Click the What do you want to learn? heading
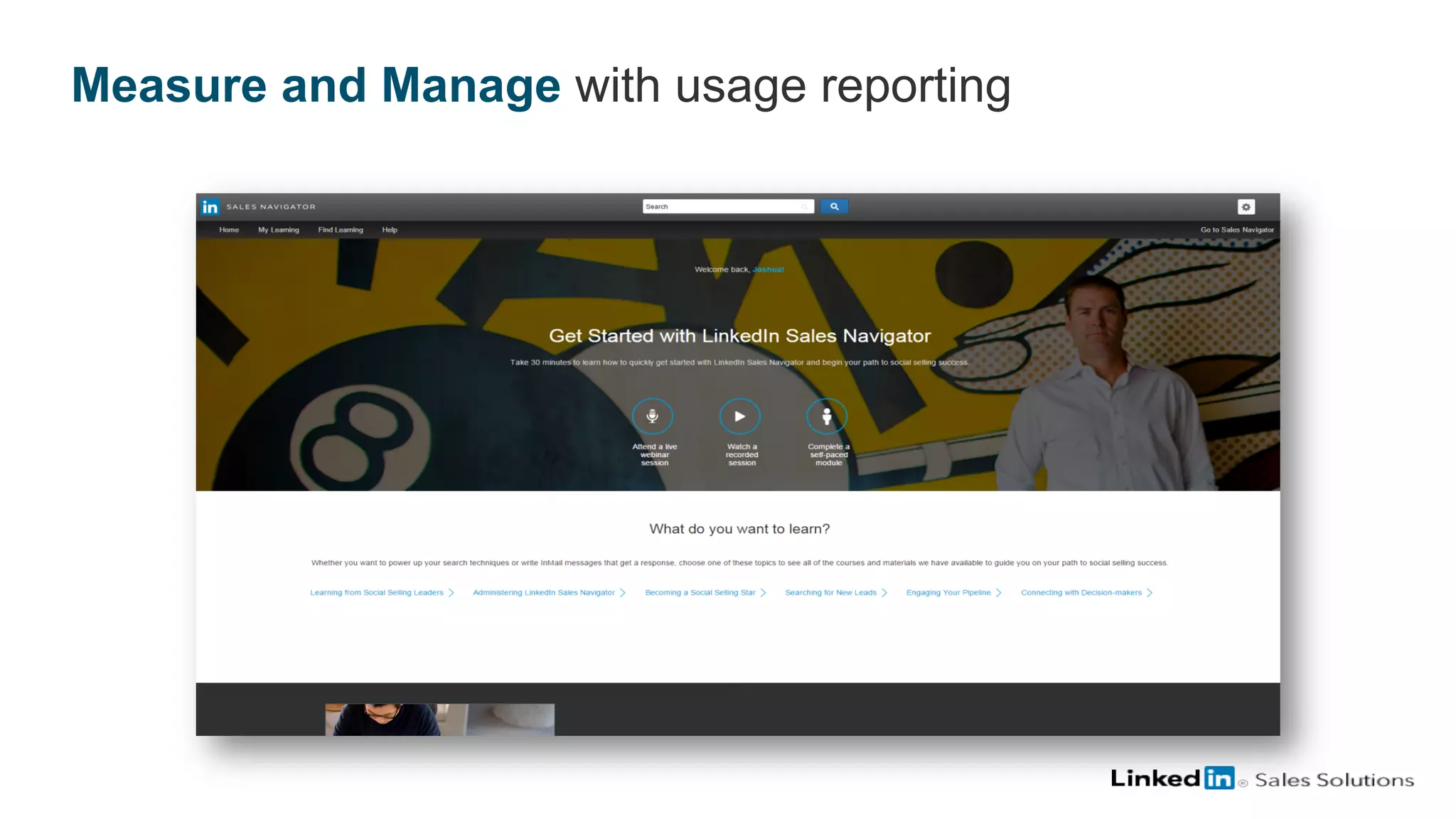 tap(739, 529)
